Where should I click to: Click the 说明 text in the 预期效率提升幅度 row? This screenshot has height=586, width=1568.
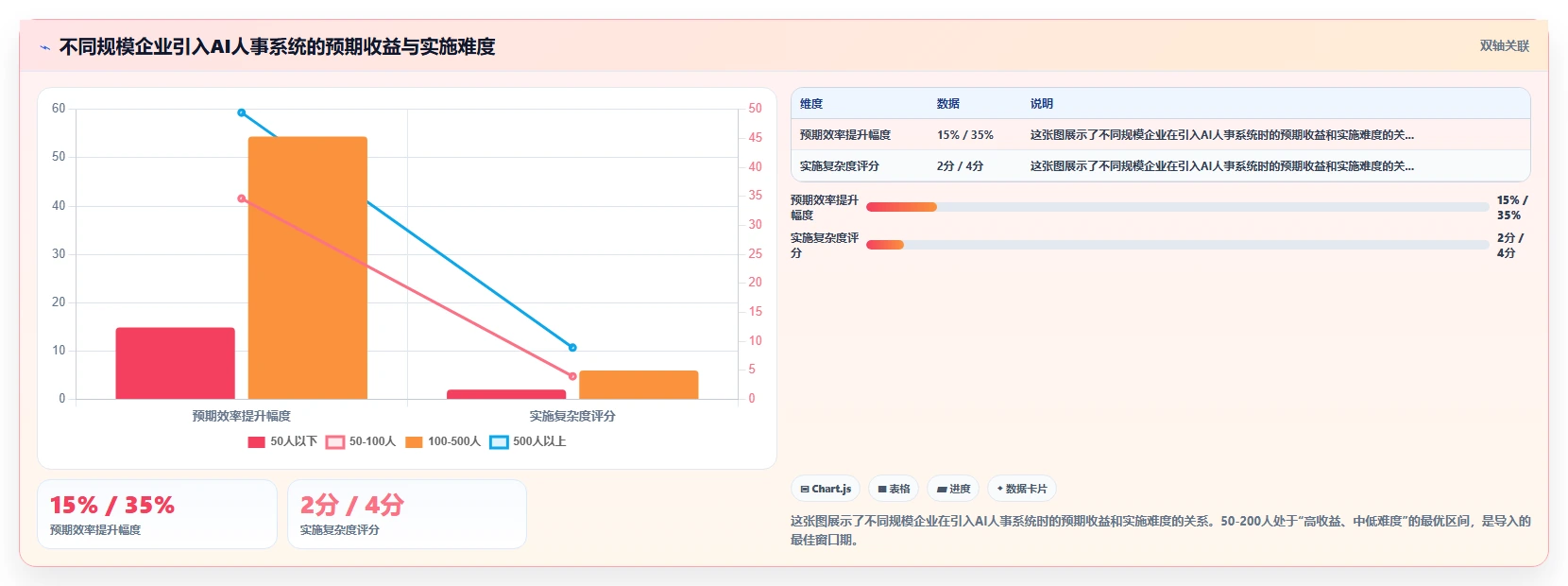pos(1222,135)
